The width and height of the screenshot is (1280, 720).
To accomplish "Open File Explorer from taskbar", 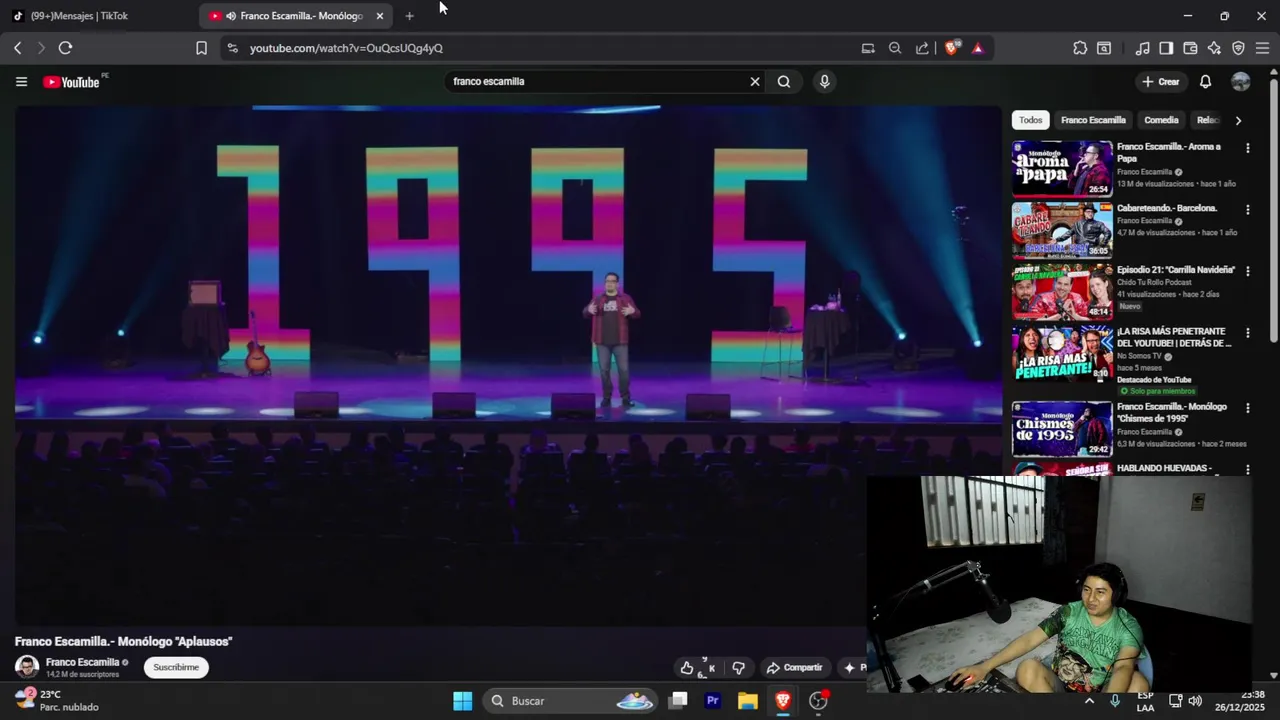I will [748, 701].
